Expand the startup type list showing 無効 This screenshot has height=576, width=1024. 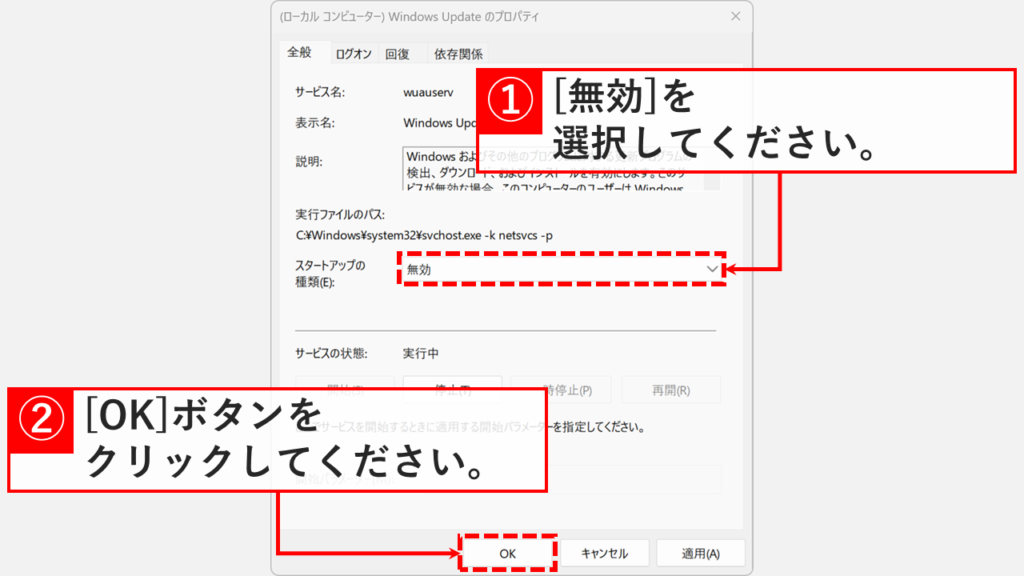[x=560, y=270]
